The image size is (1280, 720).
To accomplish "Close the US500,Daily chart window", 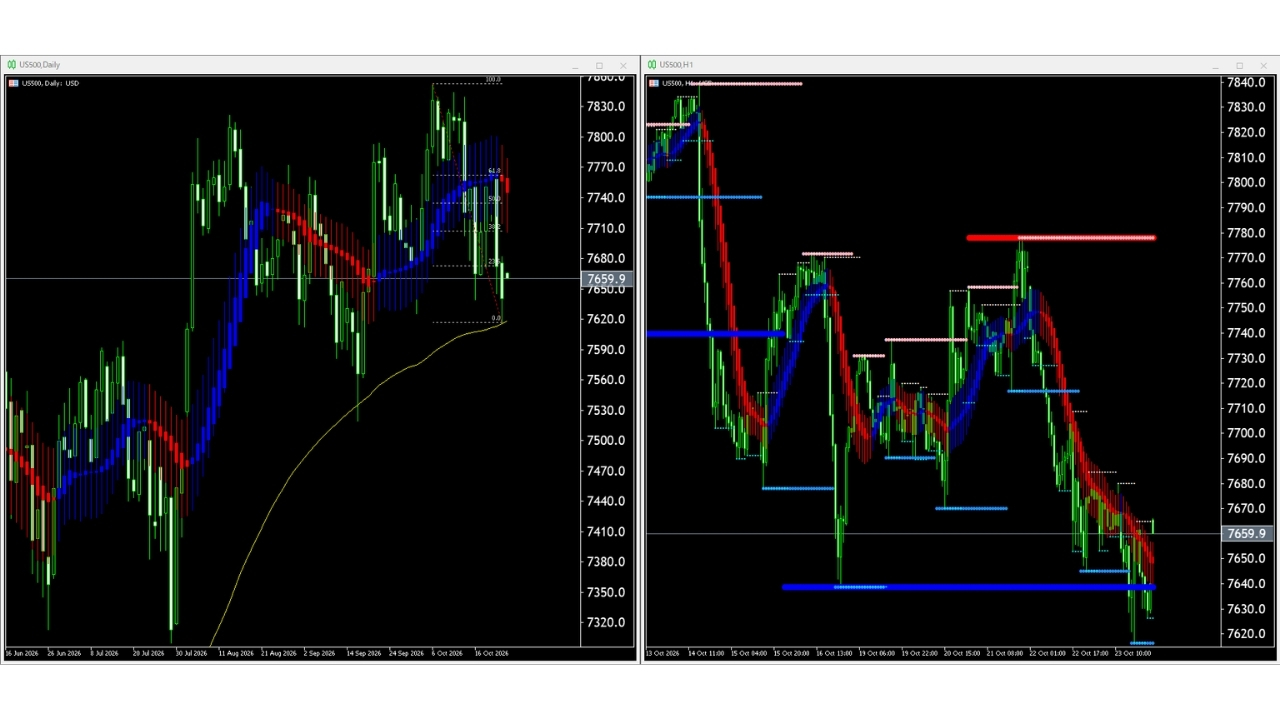I will tap(623, 66).
